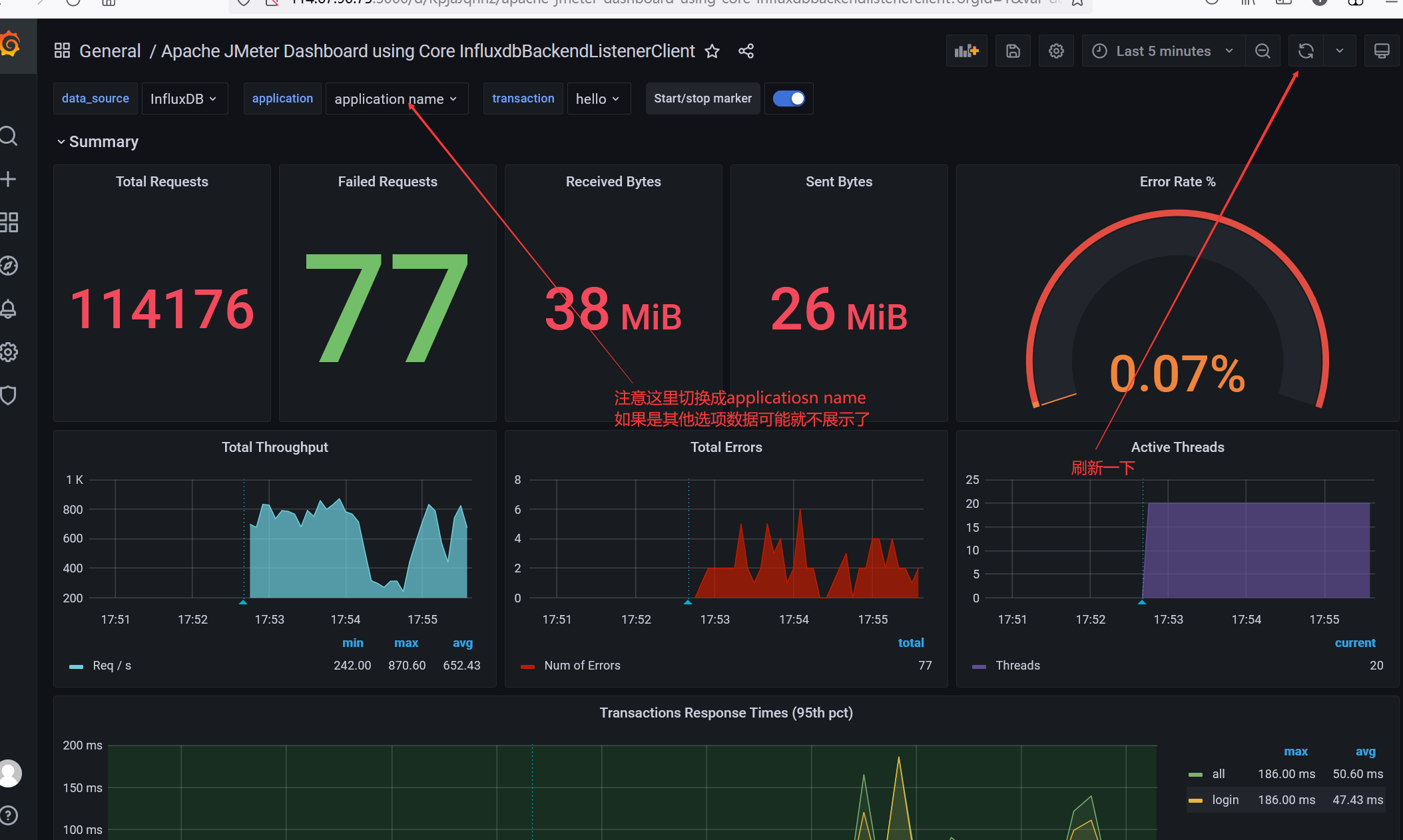The height and width of the screenshot is (840, 1403).
Task: Click the Start/stop marker label
Action: click(x=702, y=99)
